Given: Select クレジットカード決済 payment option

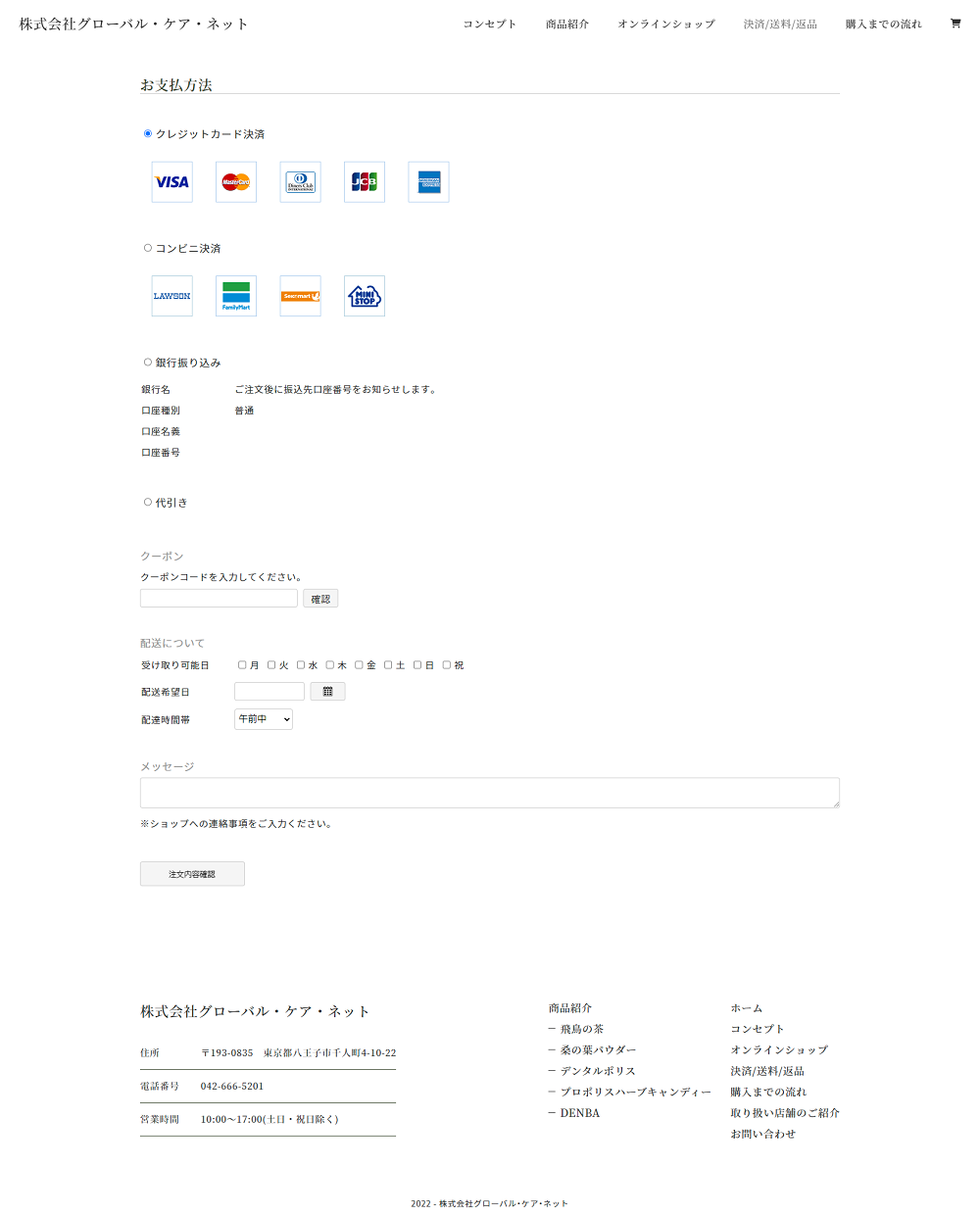Looking at the screenshot, I should (x=148, y=134).
